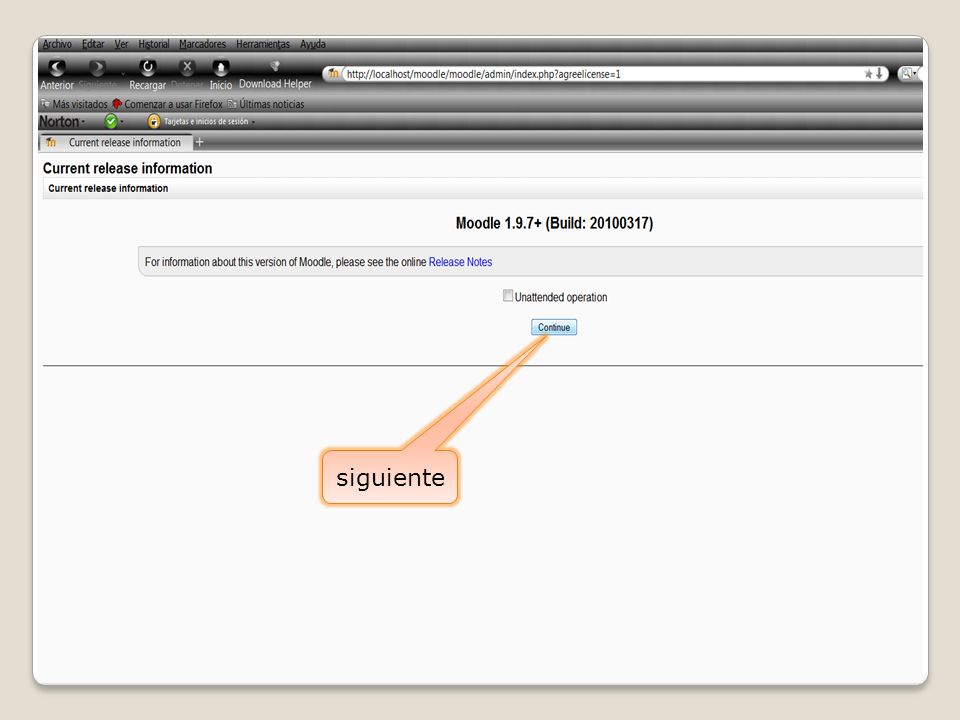
Task: Open the Últimas noticias feed bookmark
Action: (266, 104)
